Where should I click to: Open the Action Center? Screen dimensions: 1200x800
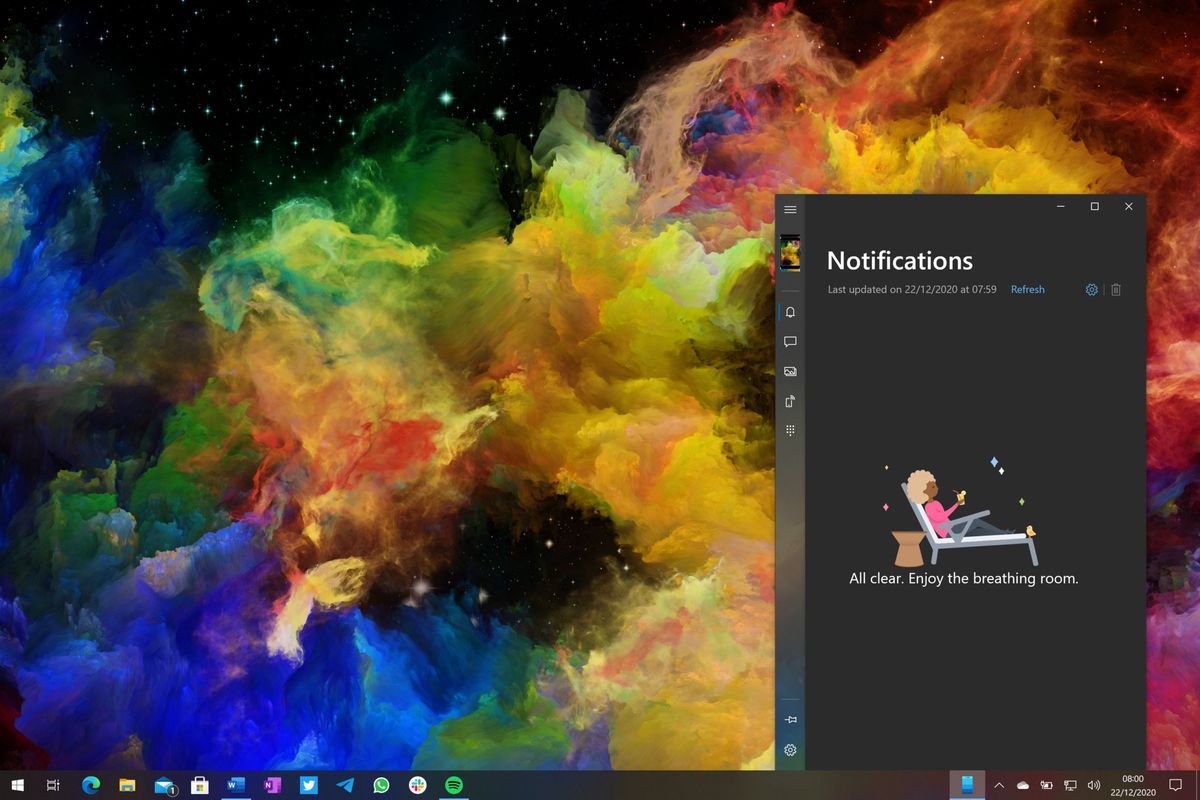(x=1177, y=786)
